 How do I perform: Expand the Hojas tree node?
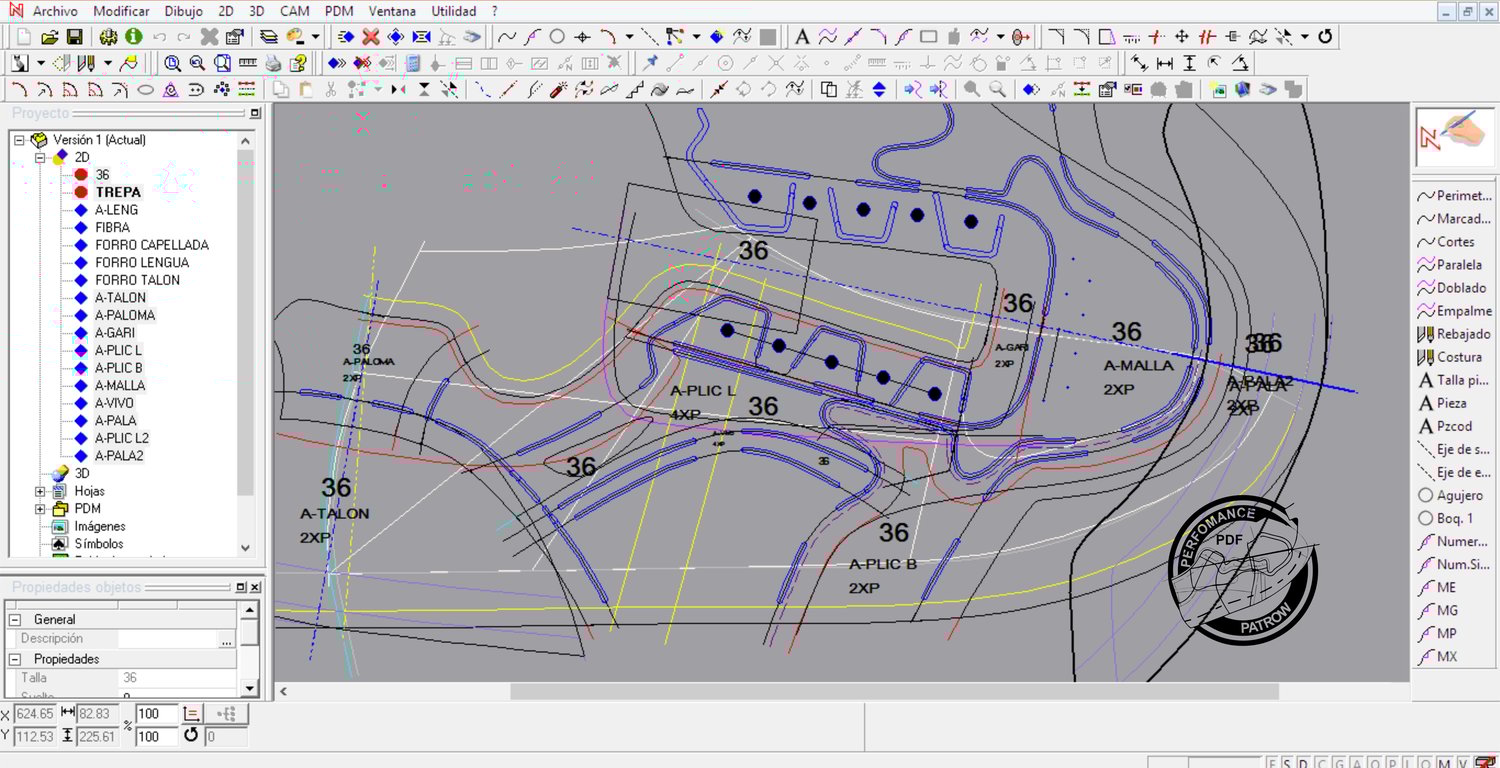coord(41,491)
